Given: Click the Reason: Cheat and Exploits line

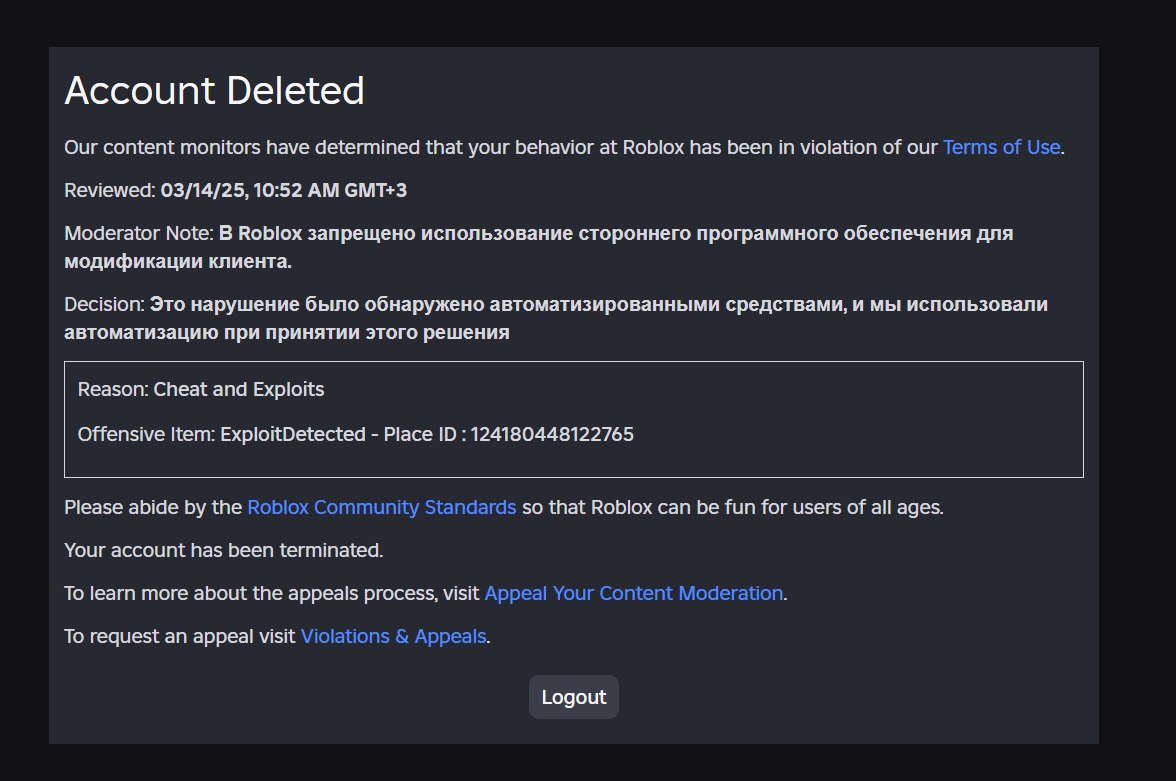Looking at the screenshot, I should coord(201,389).
